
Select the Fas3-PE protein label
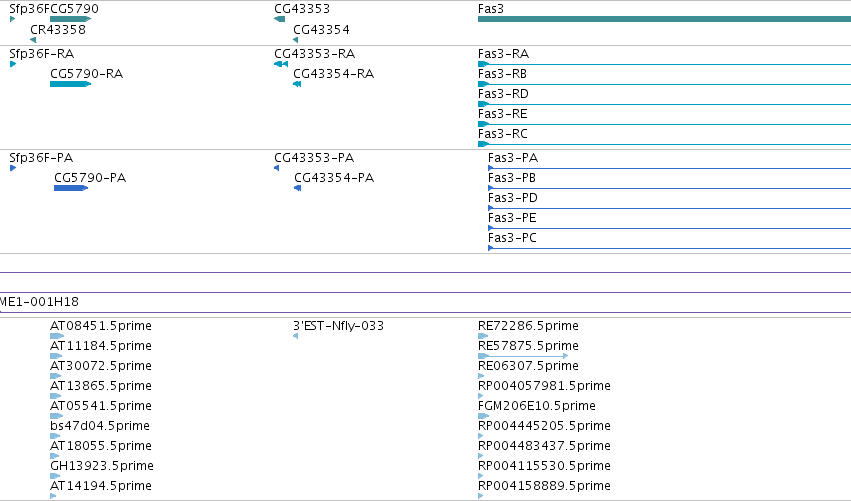pyautogui.click(x=512, y=218)
